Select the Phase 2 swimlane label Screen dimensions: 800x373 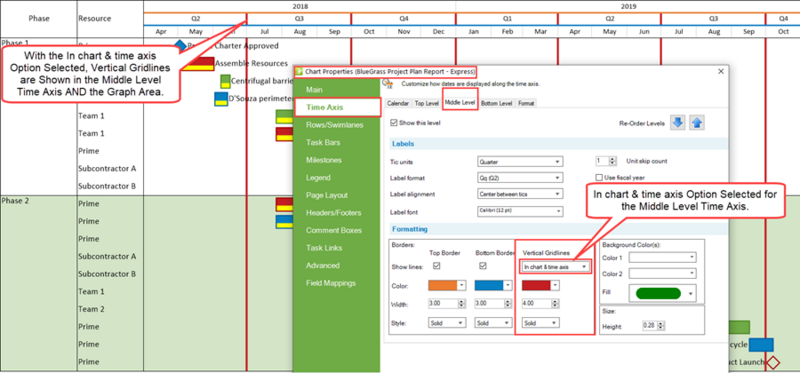pos(15,201)
